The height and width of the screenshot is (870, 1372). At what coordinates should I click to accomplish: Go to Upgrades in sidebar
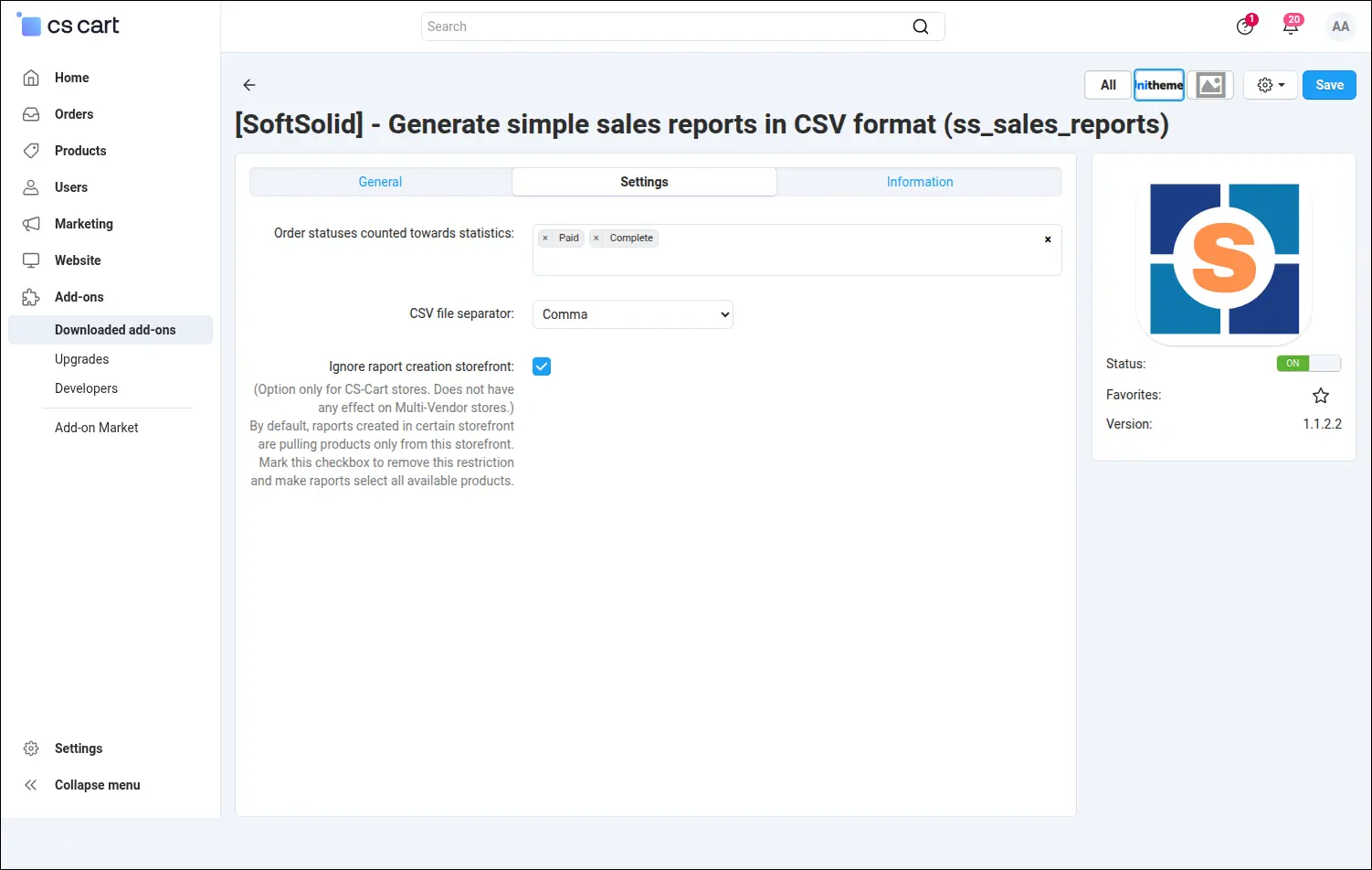tap(82, 359)
